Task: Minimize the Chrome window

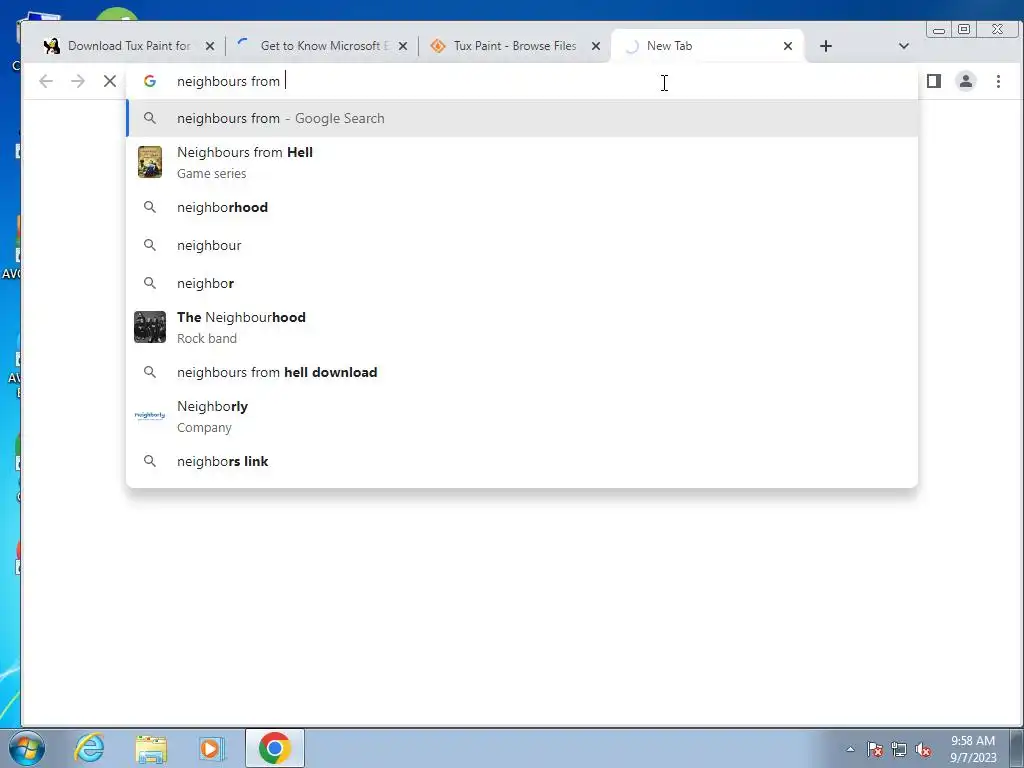Action: tap(938, 29)
